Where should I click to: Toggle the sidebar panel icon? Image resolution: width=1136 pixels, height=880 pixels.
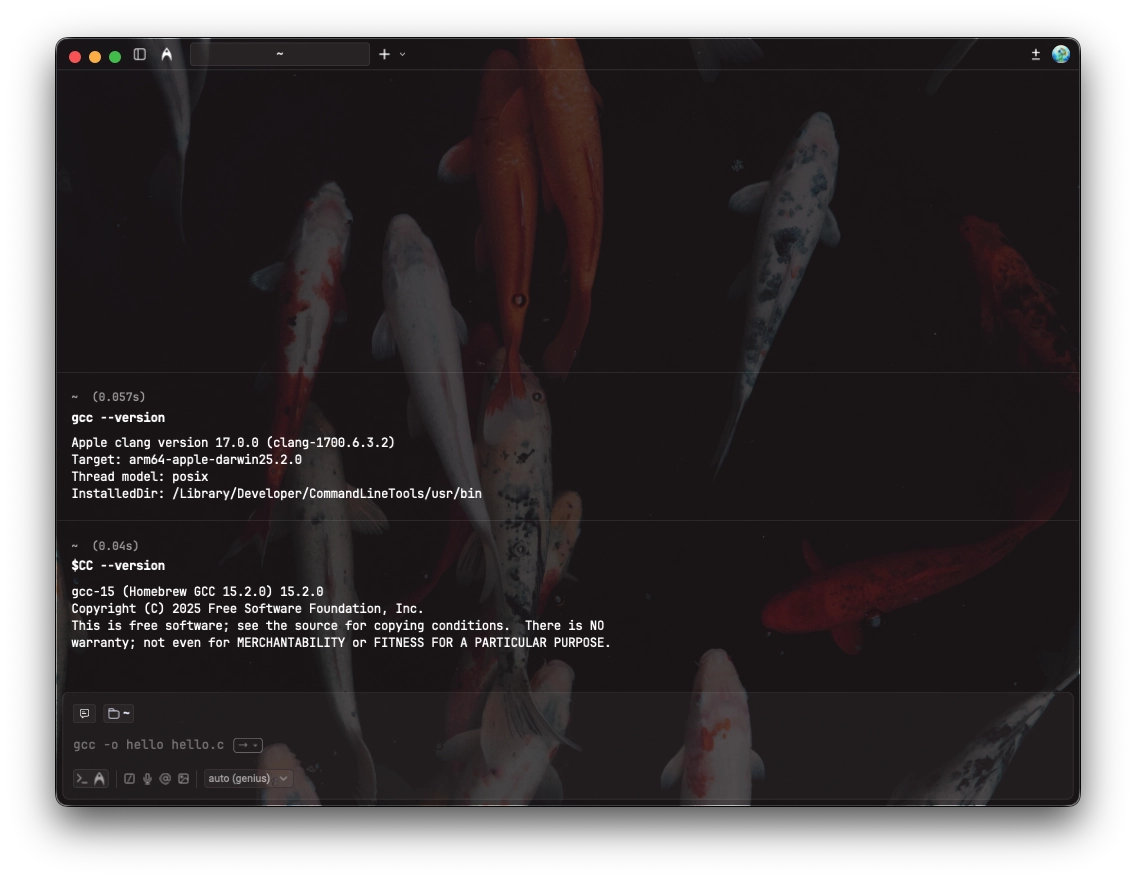140,55
